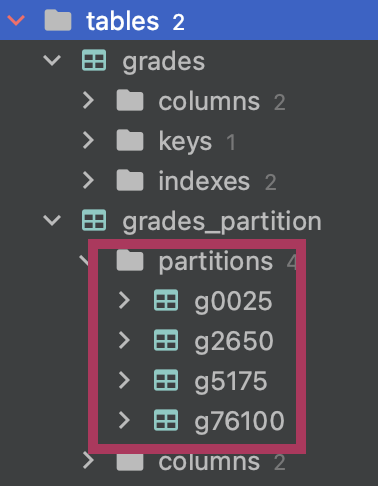Click the g76100 partition table icon

pos(166,420)
